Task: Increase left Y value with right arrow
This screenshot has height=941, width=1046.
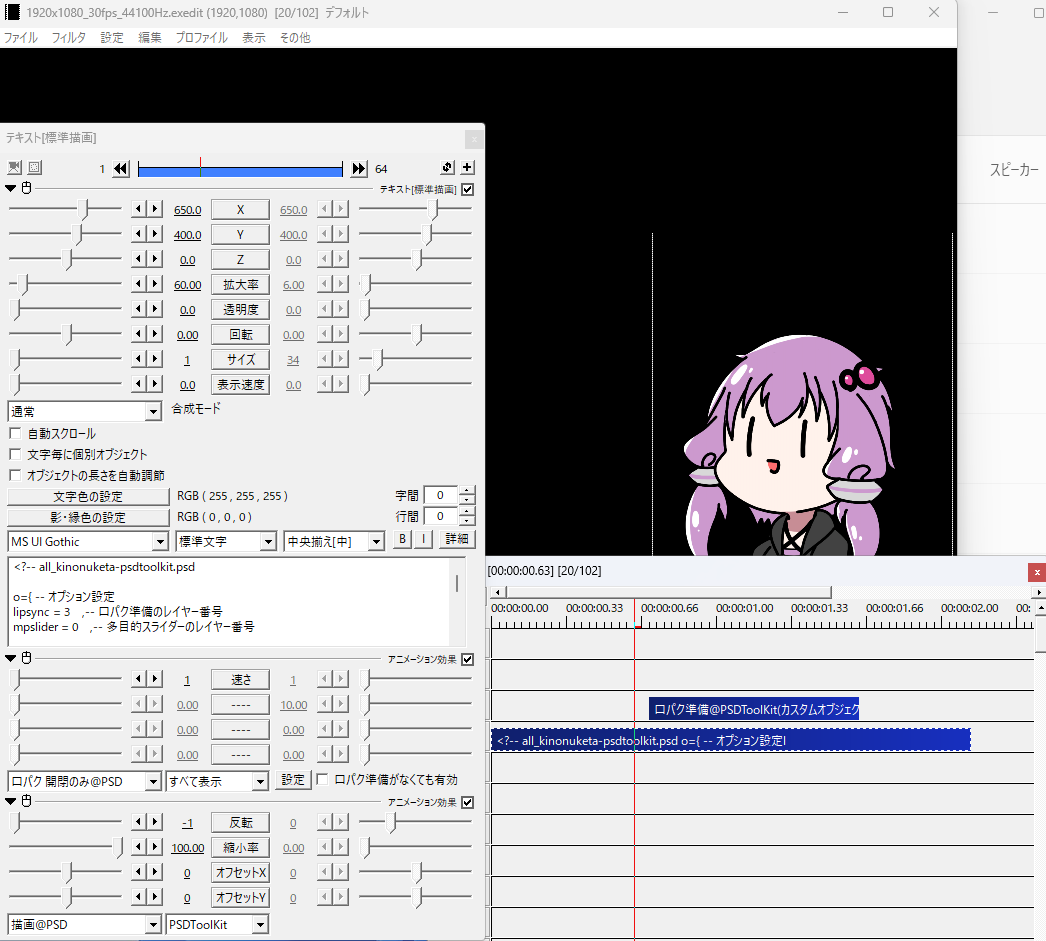Action: pyautogui.click(x=155, y=234)
